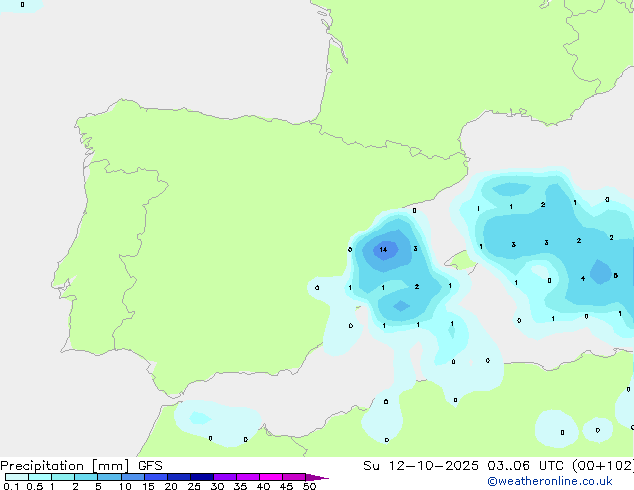Viewport: 634px width, 490px height.
Task: Click the '15' legend label
Action: pyautogui.click(x=148, y=486)
